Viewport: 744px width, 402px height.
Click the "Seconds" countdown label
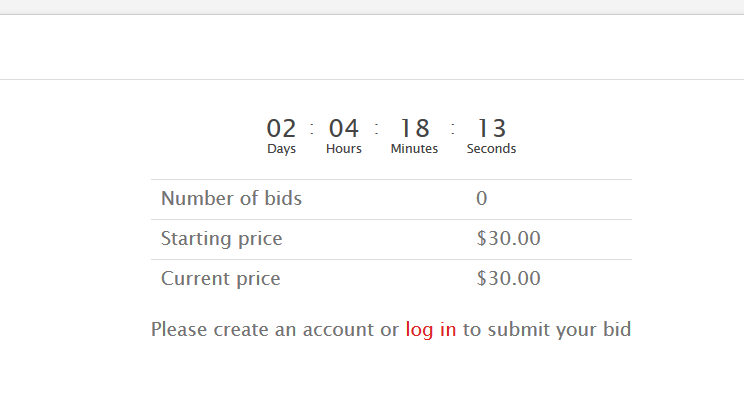(491, 149)
